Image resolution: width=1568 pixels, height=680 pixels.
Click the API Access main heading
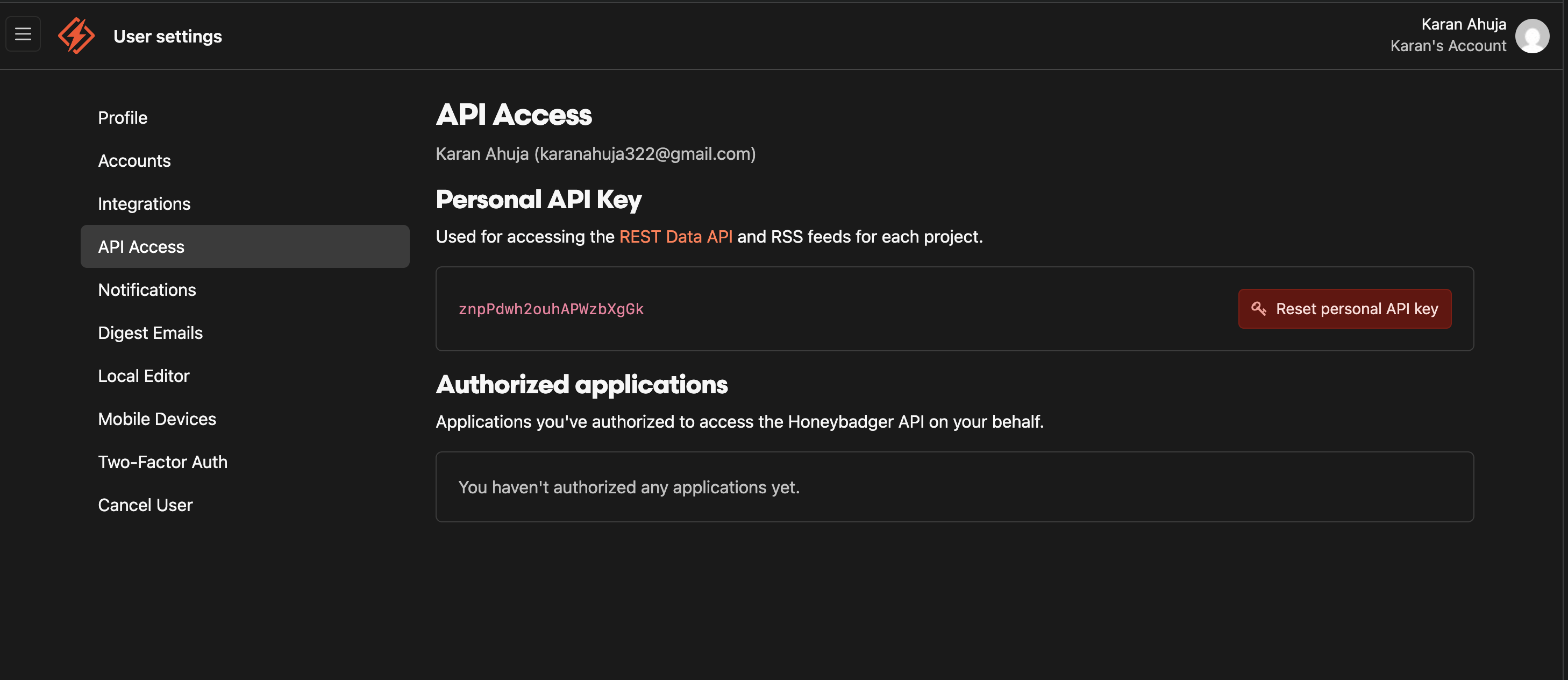[514, 115]
